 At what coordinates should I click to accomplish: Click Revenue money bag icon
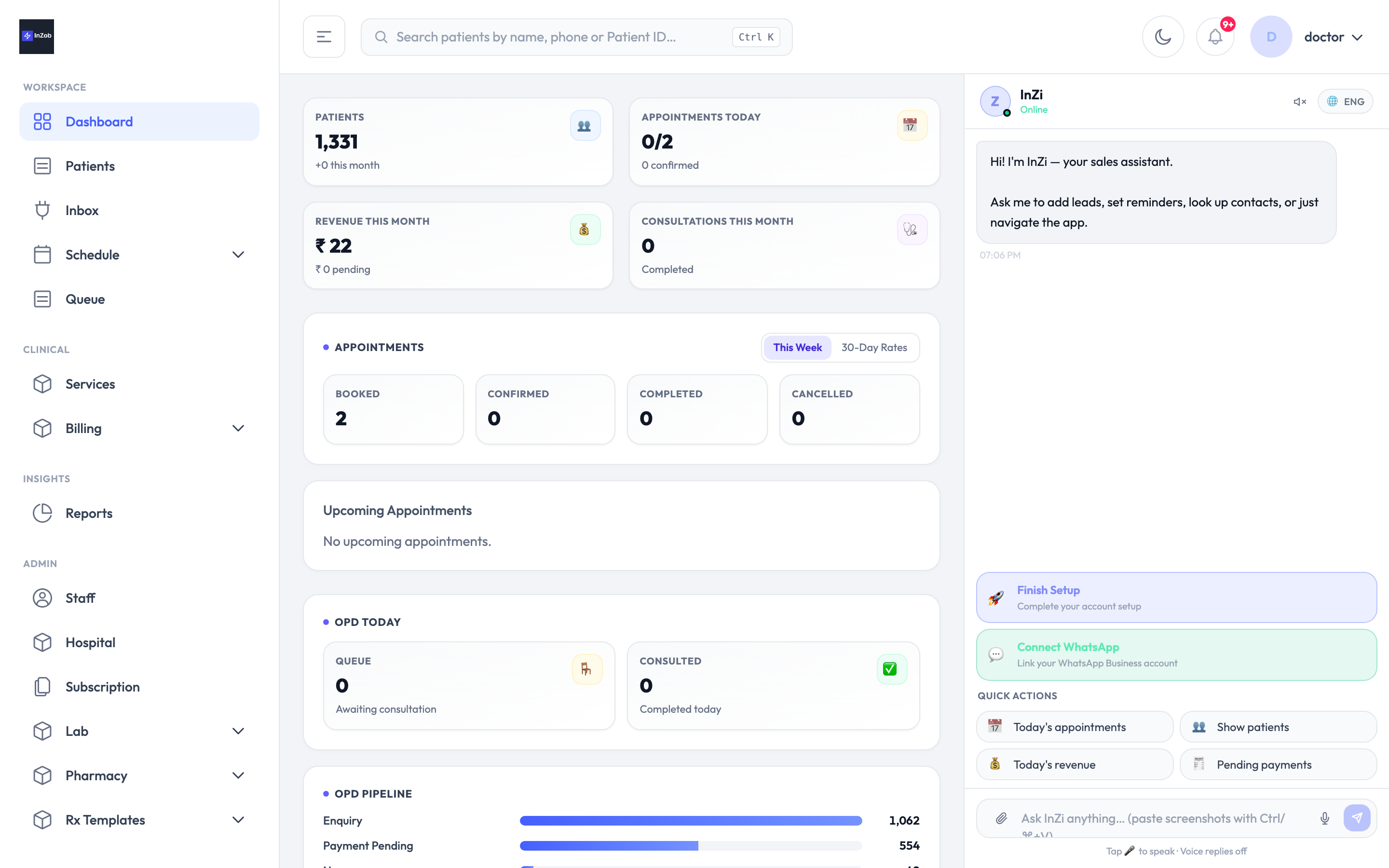585,230
